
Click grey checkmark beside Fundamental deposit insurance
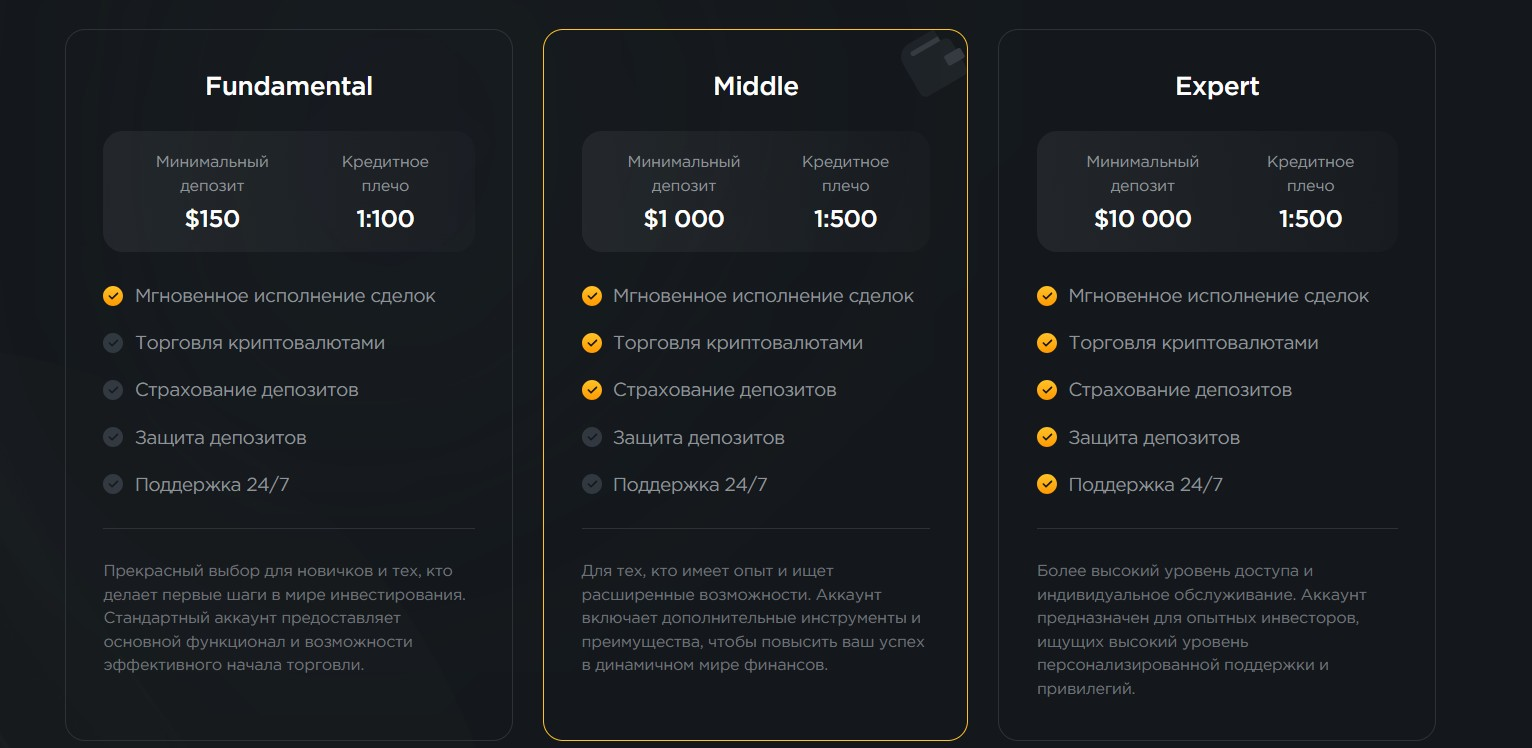point(113,390)
